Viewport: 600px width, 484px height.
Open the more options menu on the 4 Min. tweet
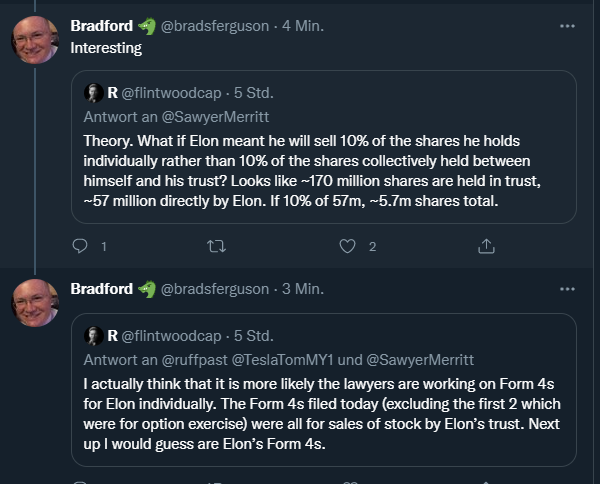[567, 26]
